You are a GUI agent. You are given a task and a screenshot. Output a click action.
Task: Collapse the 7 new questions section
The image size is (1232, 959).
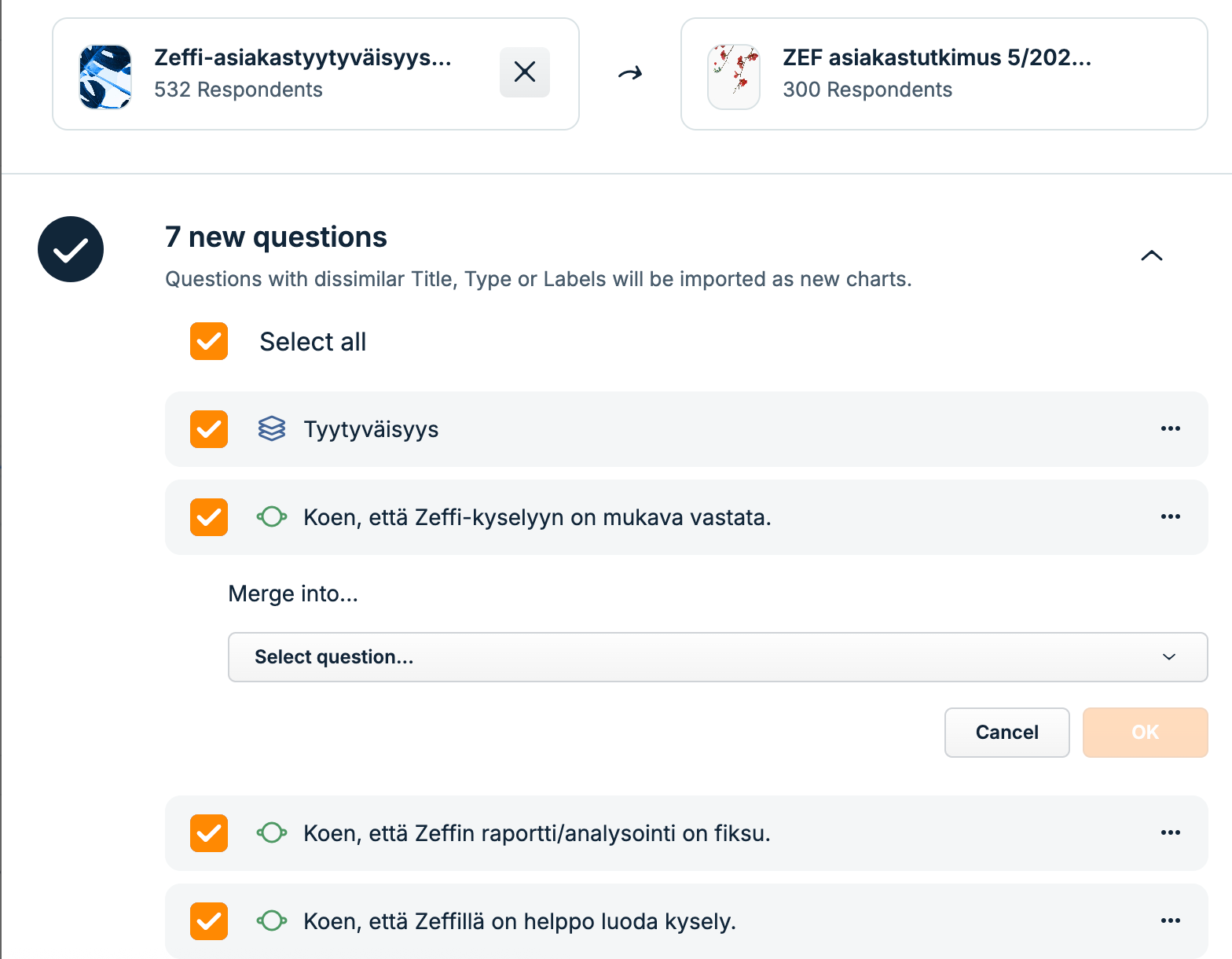[x=1151, y=255]
